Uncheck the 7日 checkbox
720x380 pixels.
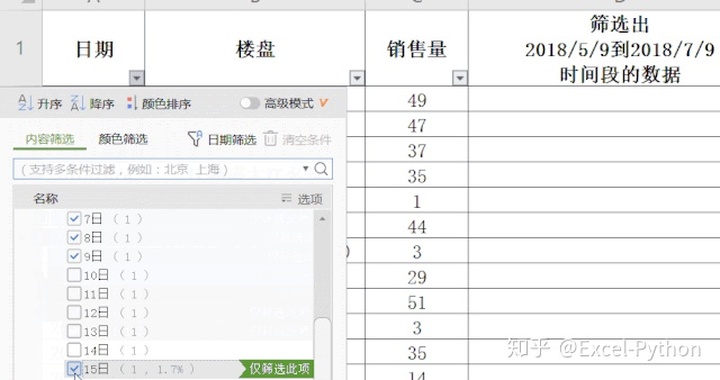tap(74, 218)
